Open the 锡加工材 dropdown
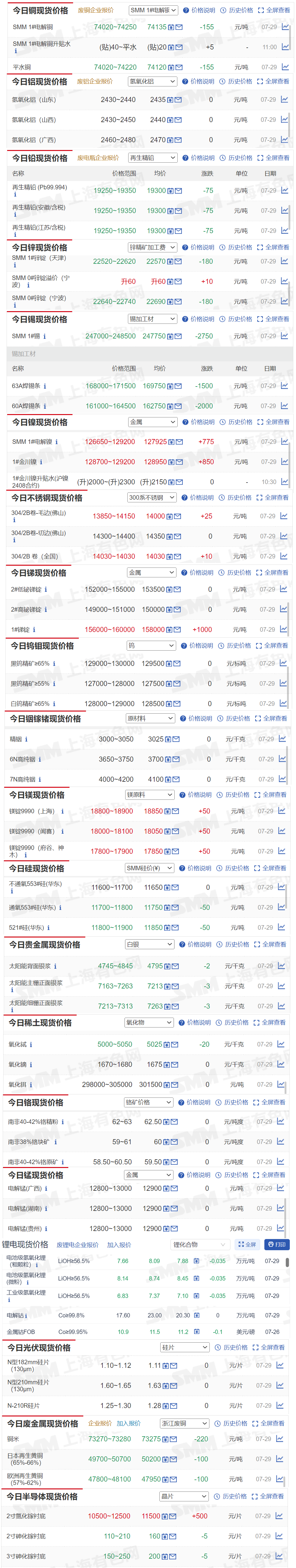296x1568 pixels. click(152, 319)
